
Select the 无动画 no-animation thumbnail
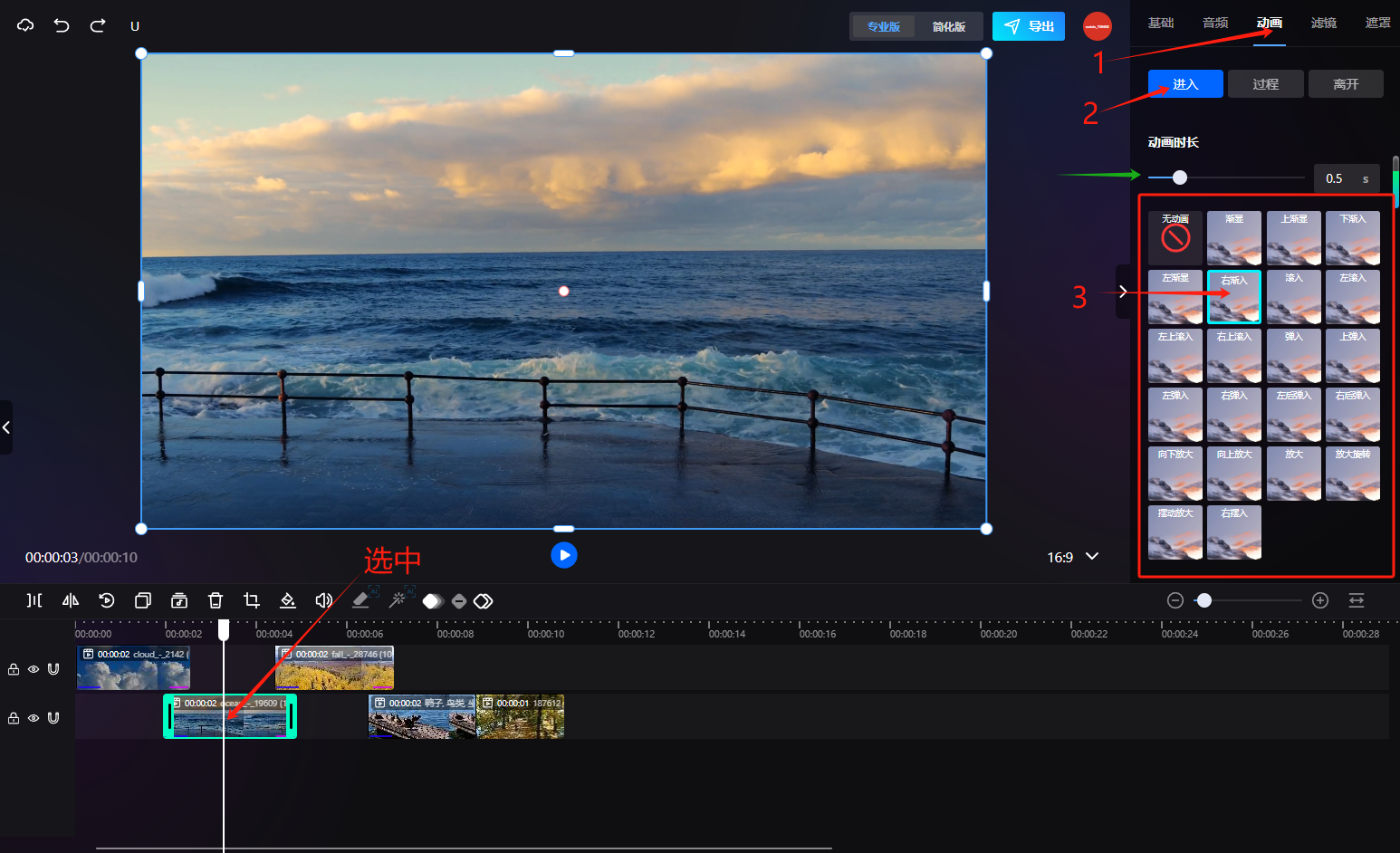click(1175, 238)
